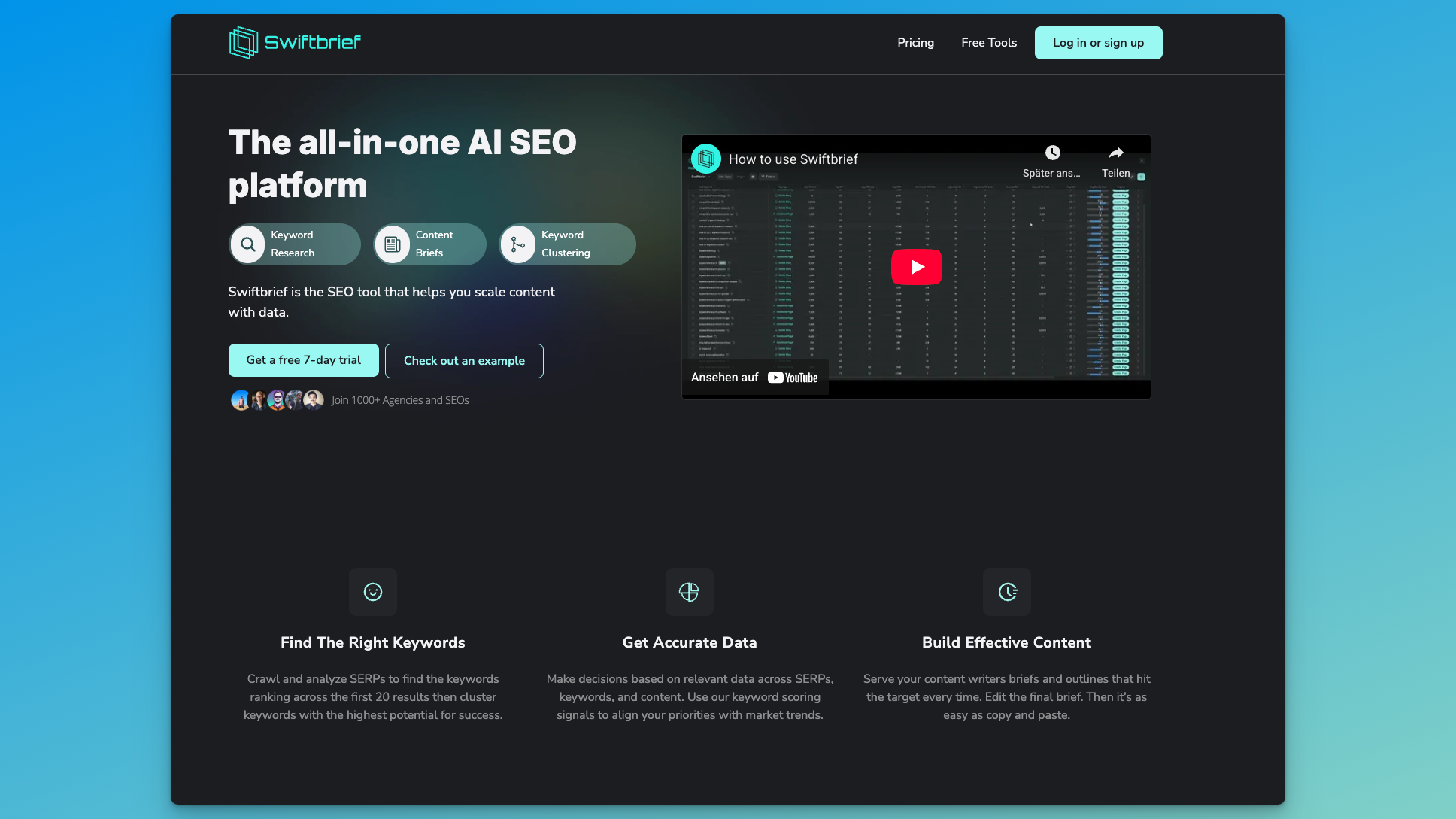Open the Pricing menu item

(x=915, y=43)
